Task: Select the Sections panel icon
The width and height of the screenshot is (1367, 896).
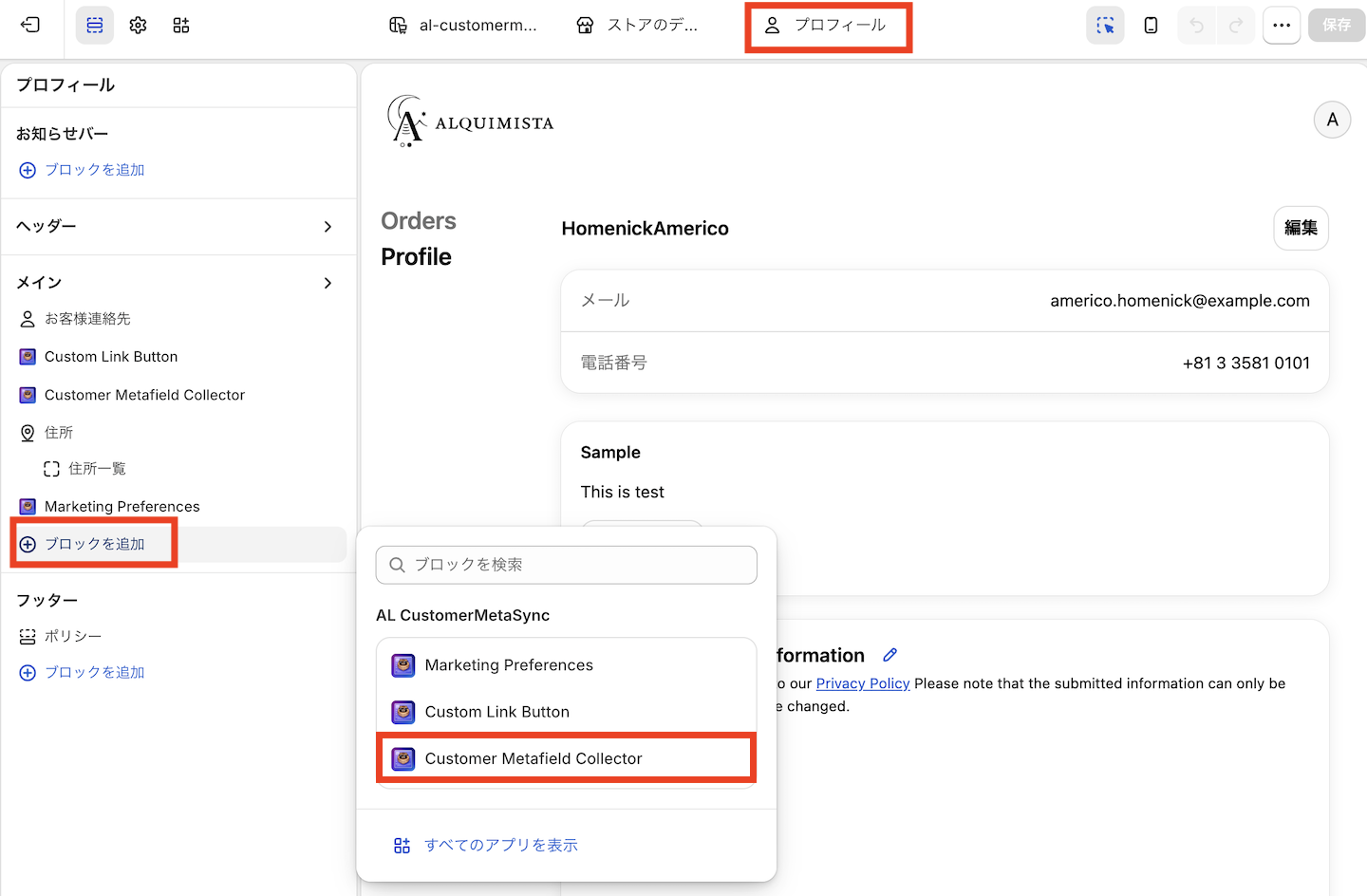Action: click(x=95, y=25)
